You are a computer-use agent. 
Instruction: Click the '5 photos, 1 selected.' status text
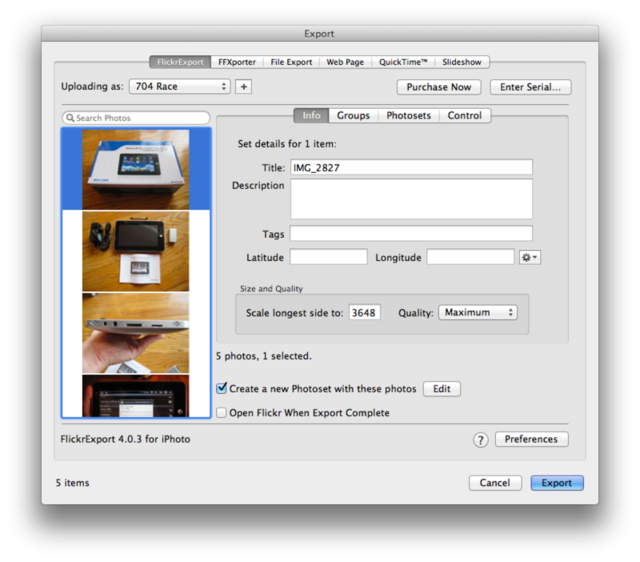264,356
